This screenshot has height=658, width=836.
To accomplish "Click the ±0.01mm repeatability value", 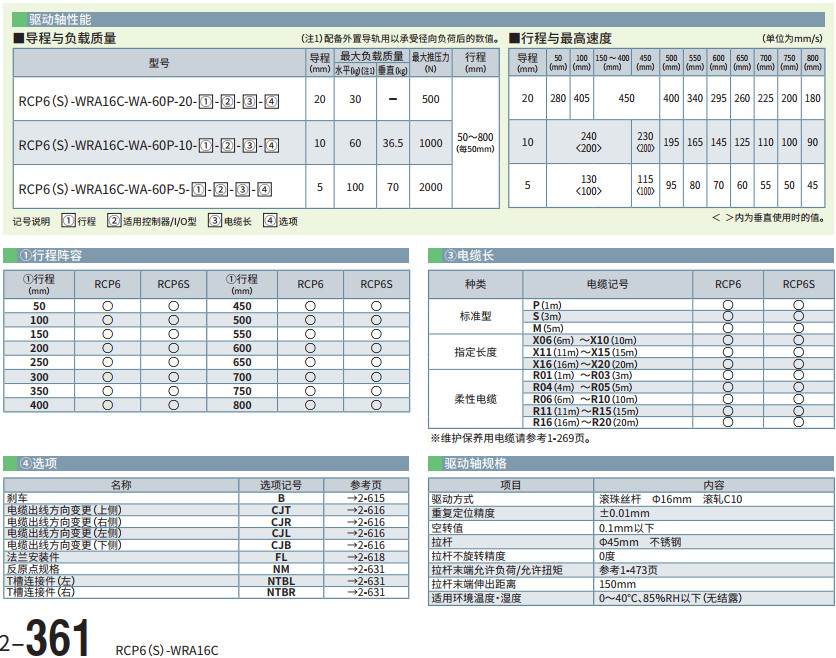I will coord(624,513).
